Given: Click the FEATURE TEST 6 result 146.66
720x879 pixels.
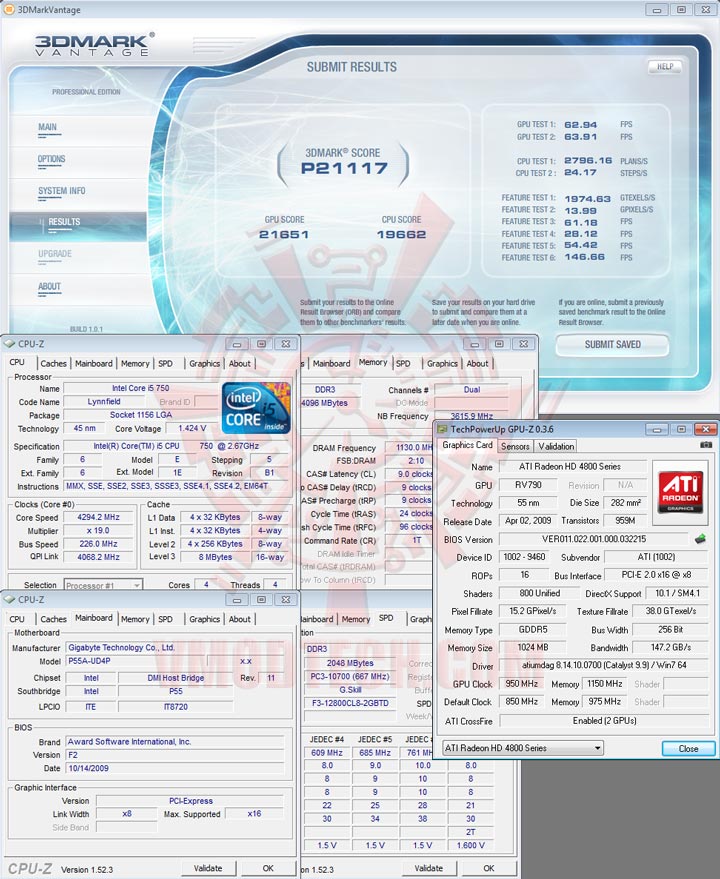Looking at the screenshot, I should point(584,257).
